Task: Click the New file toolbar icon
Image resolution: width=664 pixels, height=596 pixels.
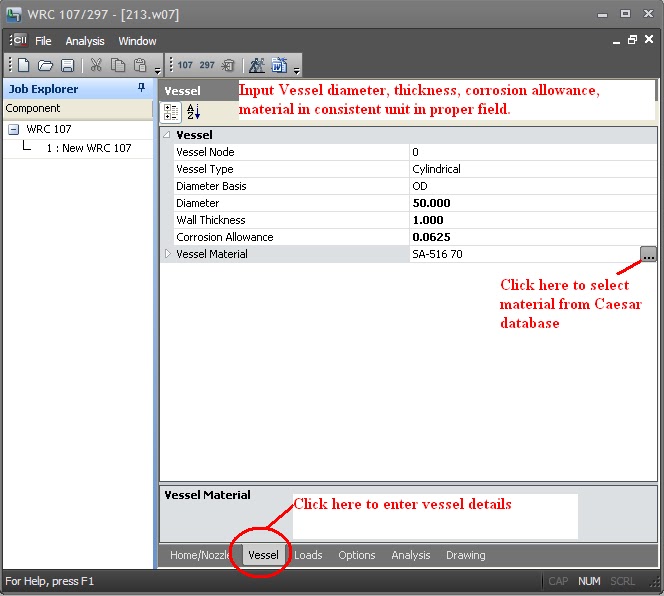Action: 24,65
